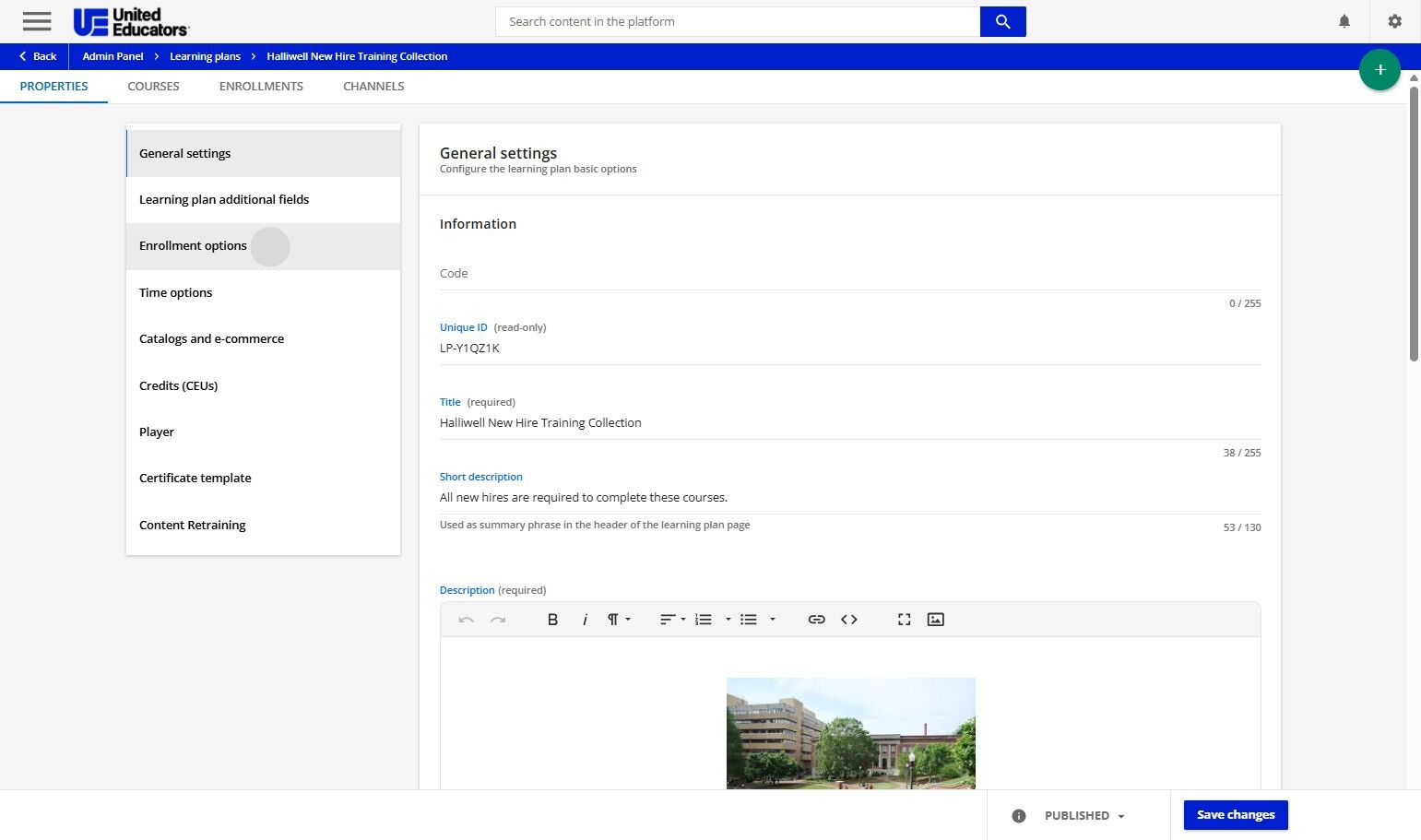Click into the Code input field
Screen dimensions: 1421x840
pyautogui.click(x=850, y=274)
